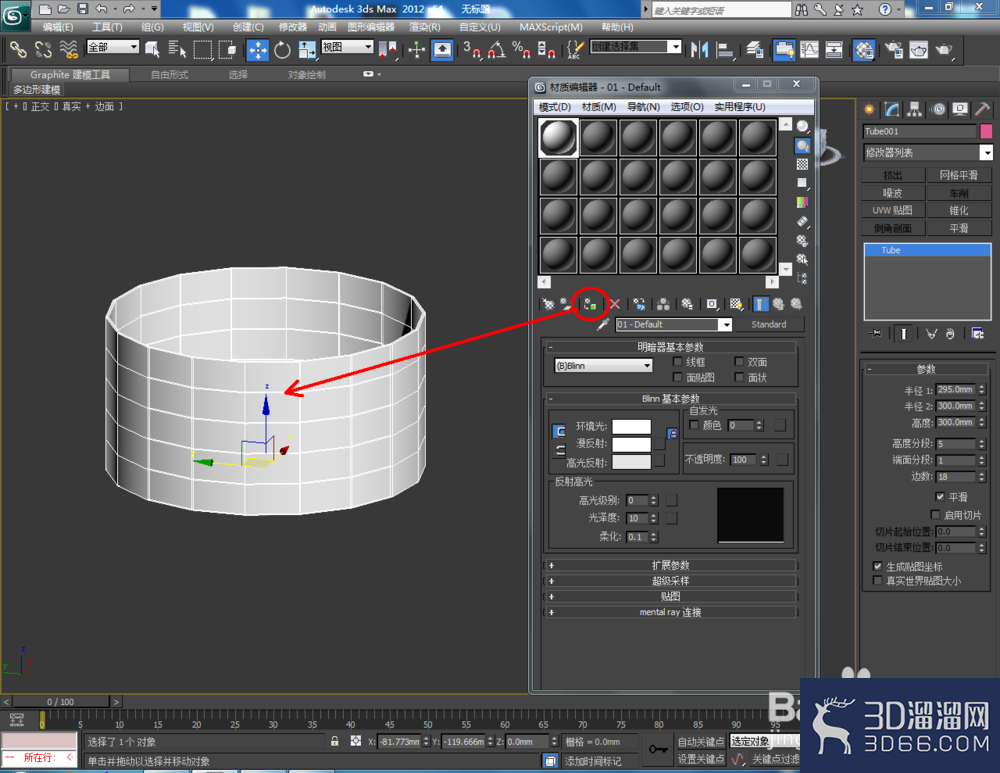Pick material from object with eyedropper
This screenshot has width=1000, height=773.
(x=603, y=325)
